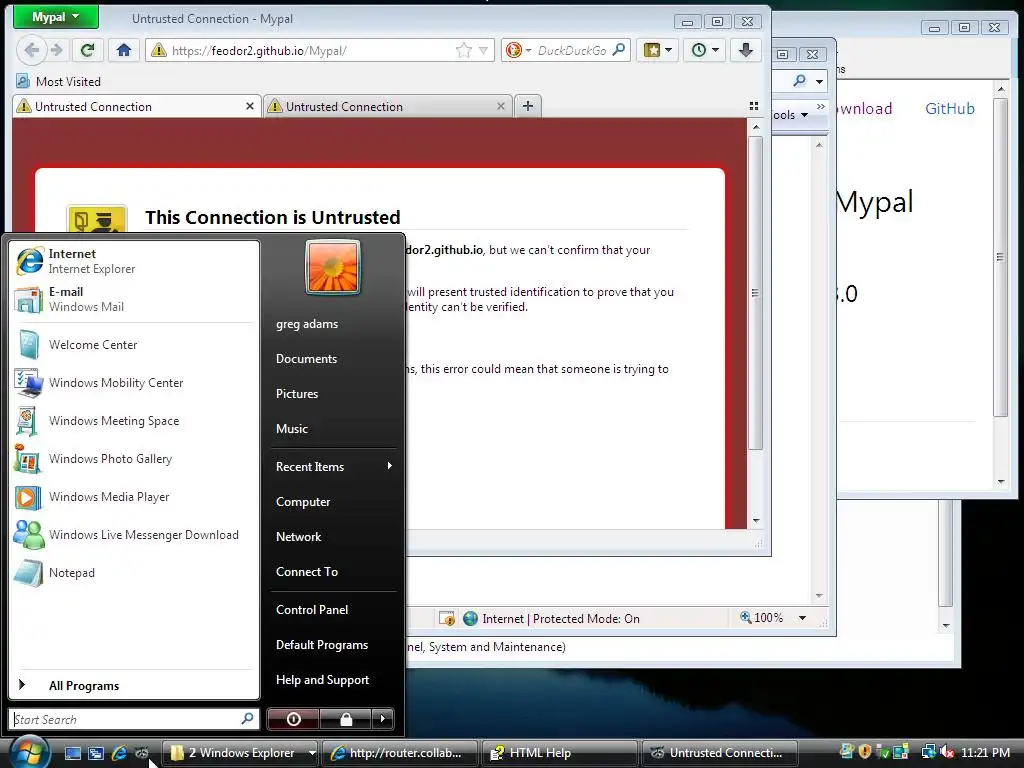Switch to HTML Help taskbar button
1024x768 pixels.
[x=560, y=753]
